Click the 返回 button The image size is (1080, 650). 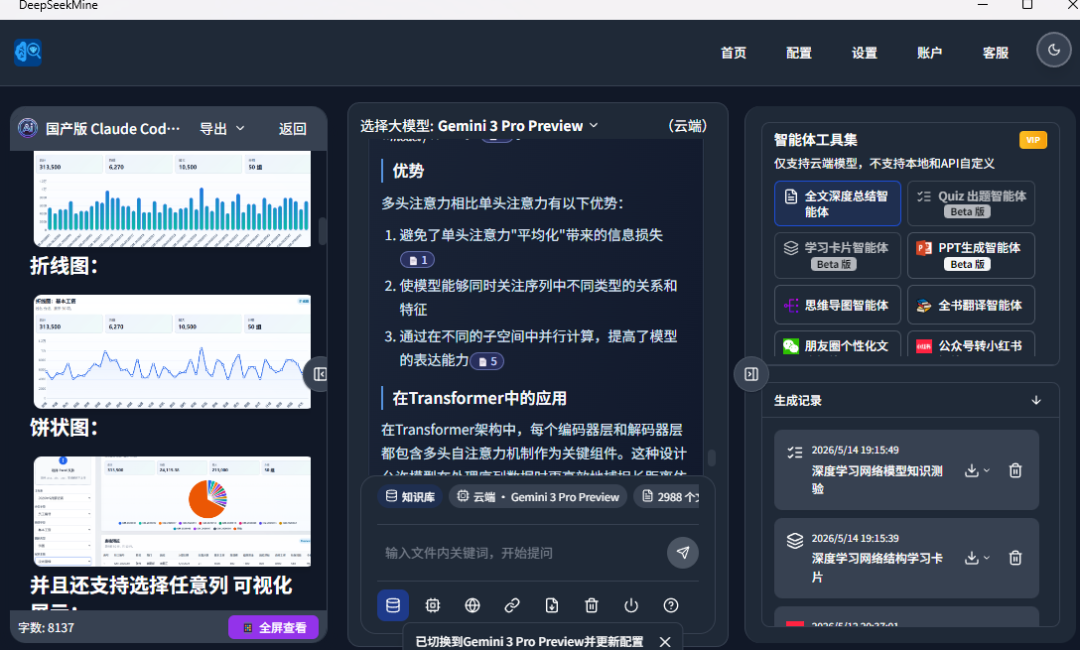click(292, 129)
